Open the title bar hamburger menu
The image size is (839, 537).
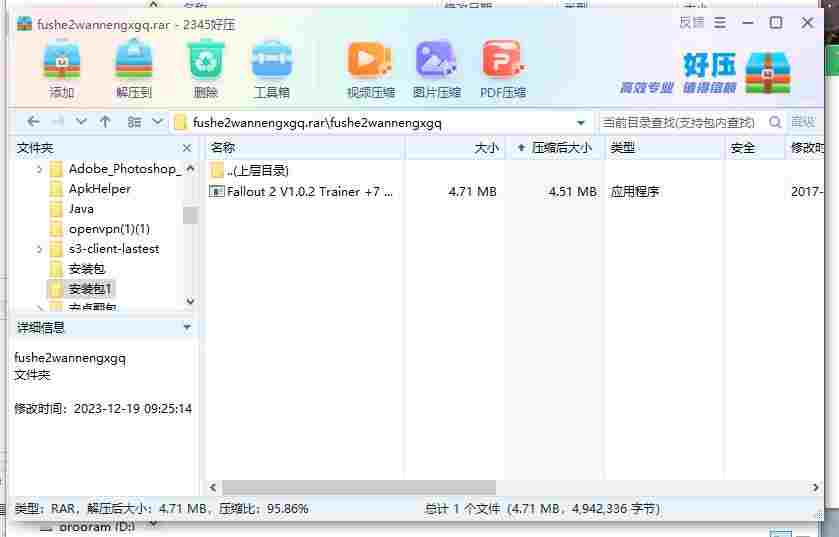point(720,22)
